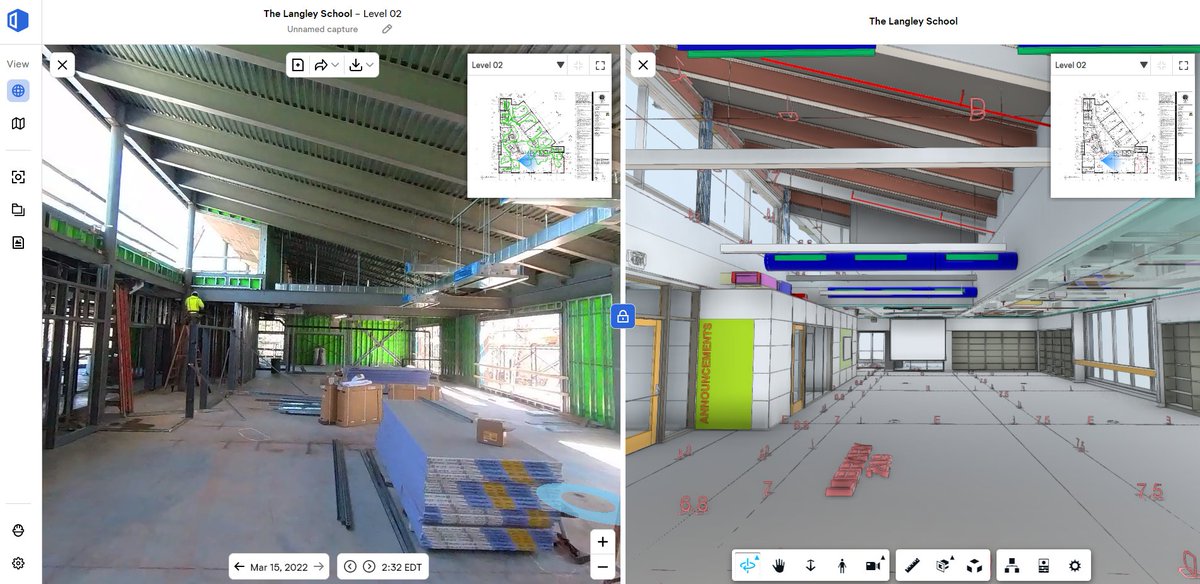1200x584 pixels.
Task: Open the field capture icon in sidebar
Action: (x=18, y=177)
